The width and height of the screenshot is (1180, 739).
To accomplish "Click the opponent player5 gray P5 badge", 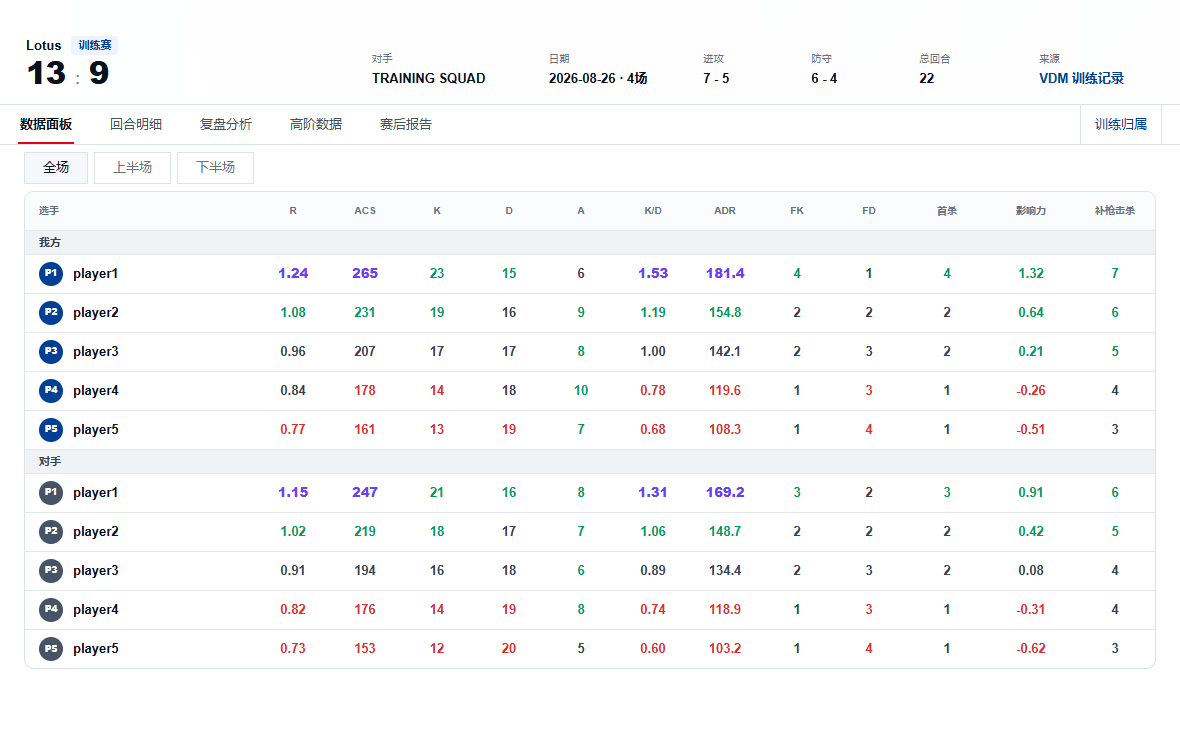I will pyautogui.click(x=51, y=649).
